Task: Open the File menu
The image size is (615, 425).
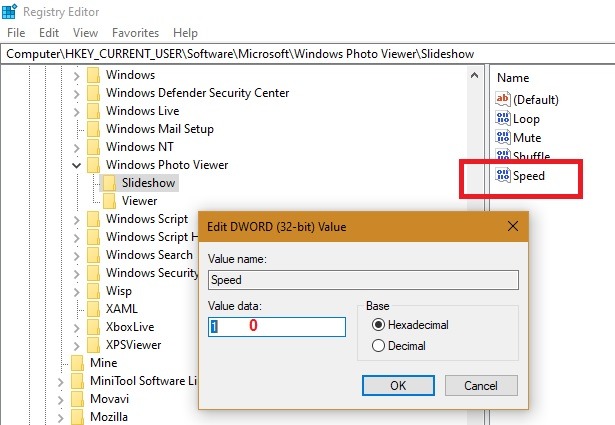Action: coord(16,33)
